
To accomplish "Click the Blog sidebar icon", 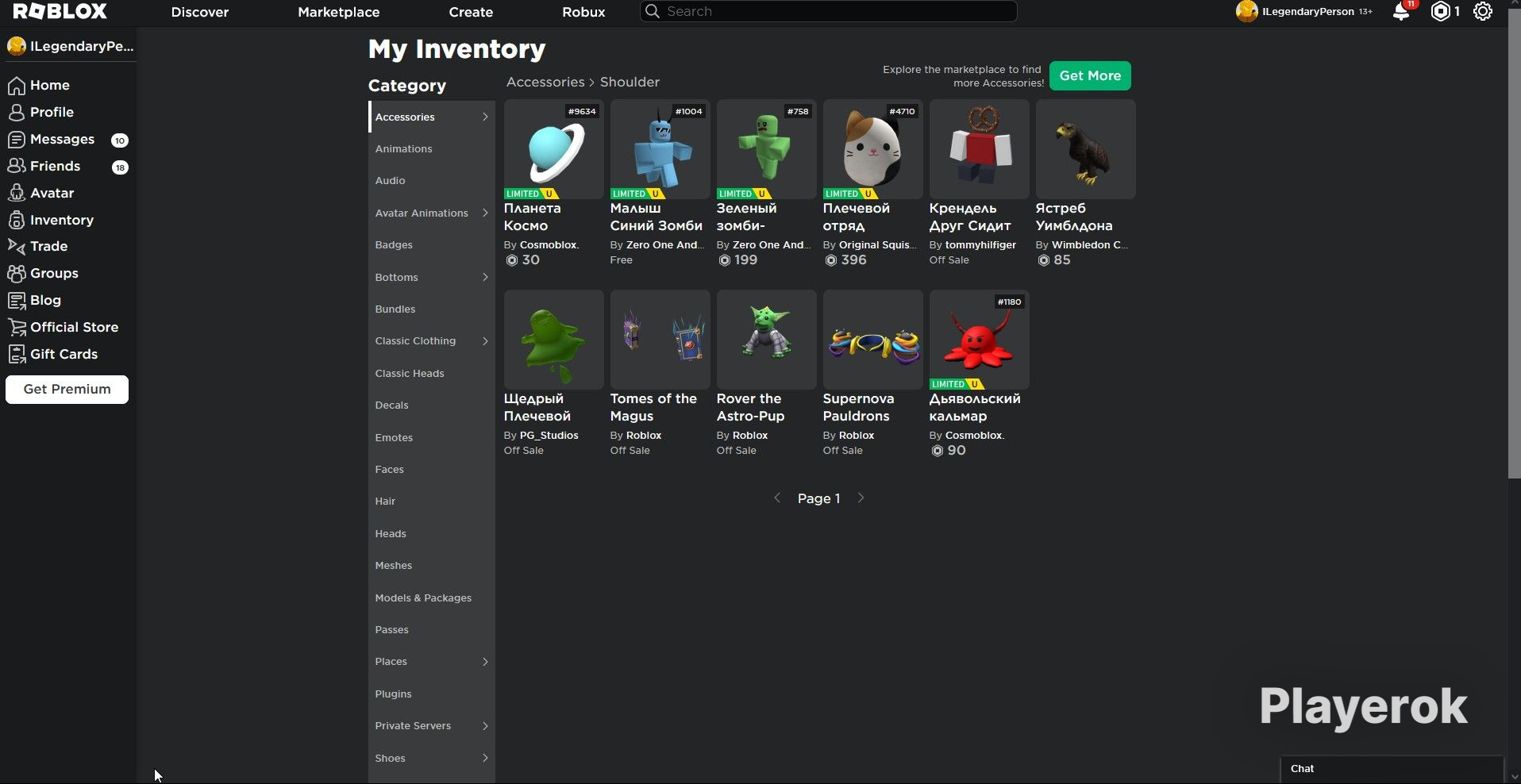I will click(x=17, y=301).
